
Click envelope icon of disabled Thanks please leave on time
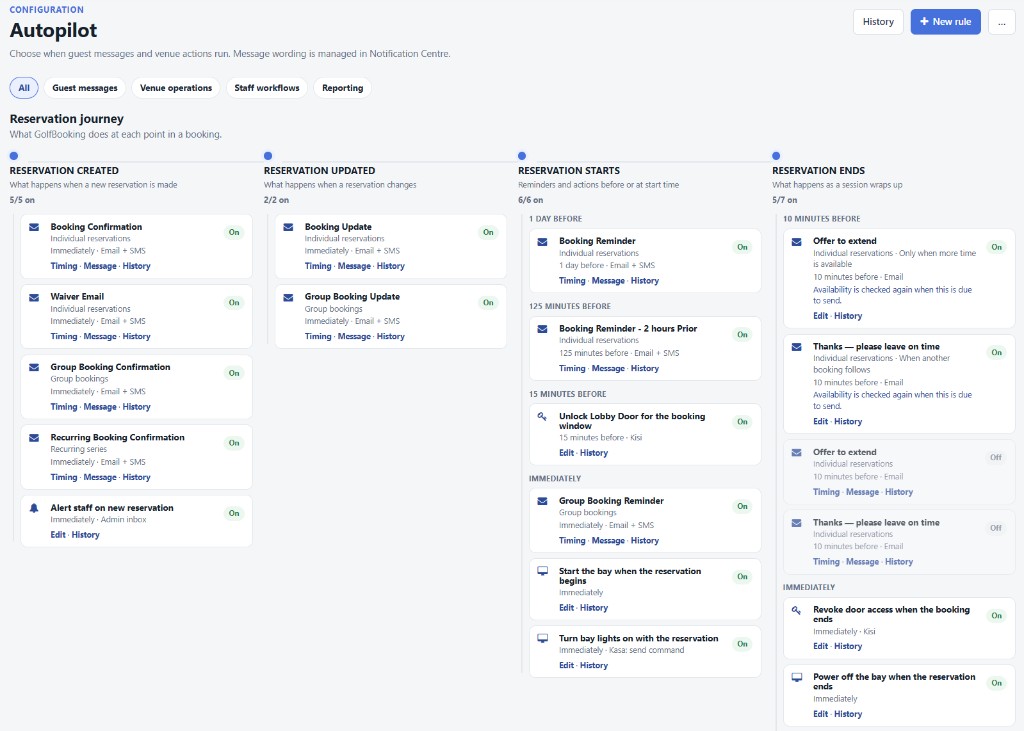click(x=796, y=523)
